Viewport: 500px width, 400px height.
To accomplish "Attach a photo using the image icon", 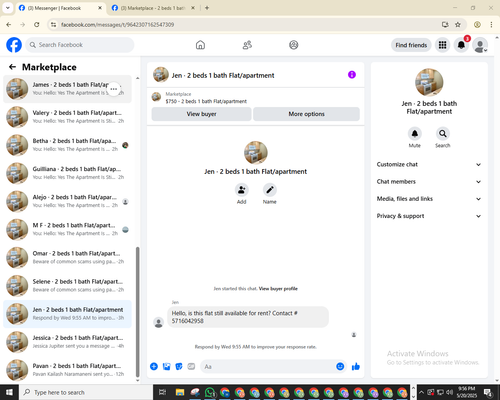I will point(166,367).
